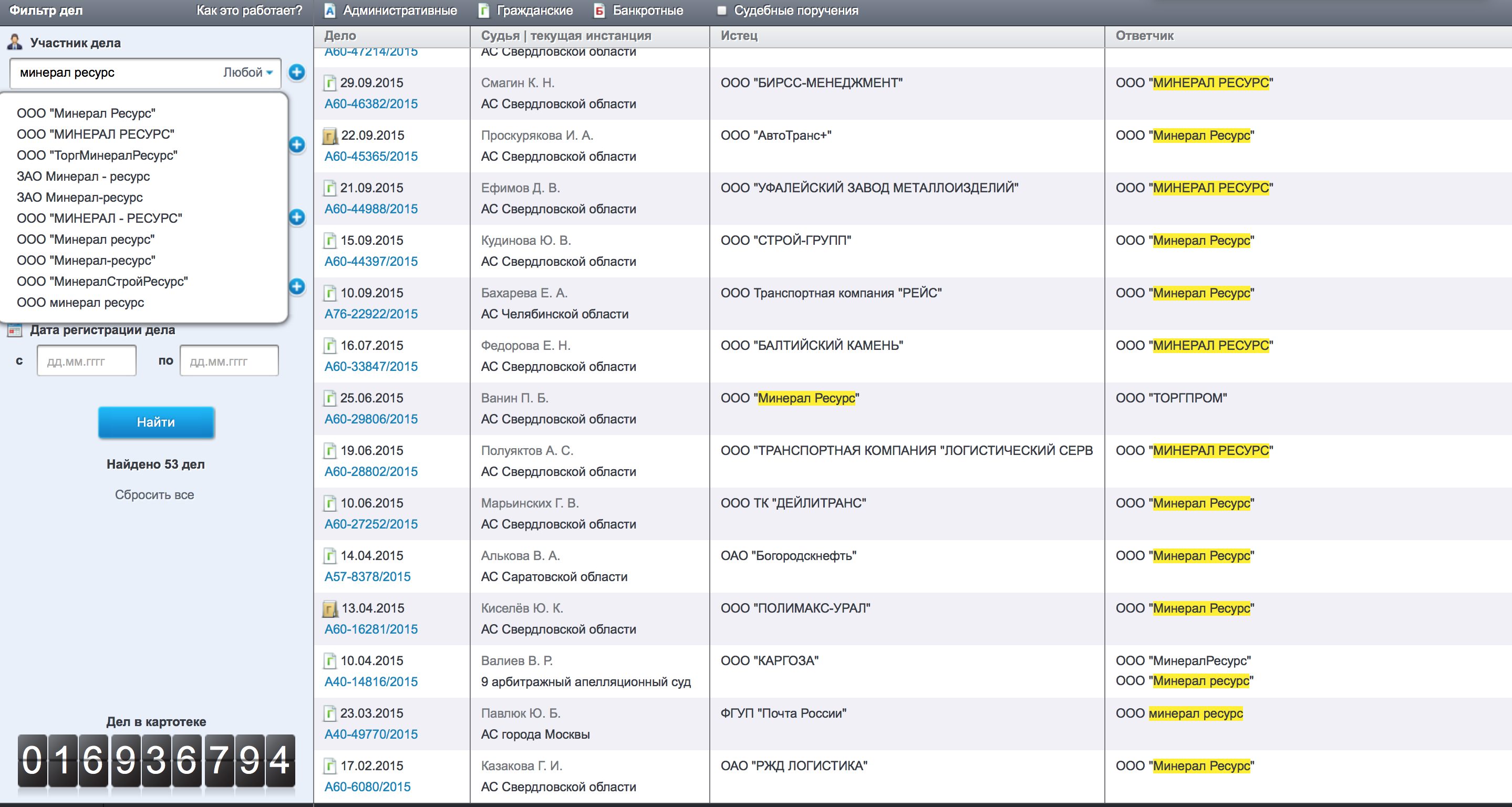Click the folder icon of case dated 22.09.2015
The width and height of the screenshot is (1512, 807).
tap(330, 136)
